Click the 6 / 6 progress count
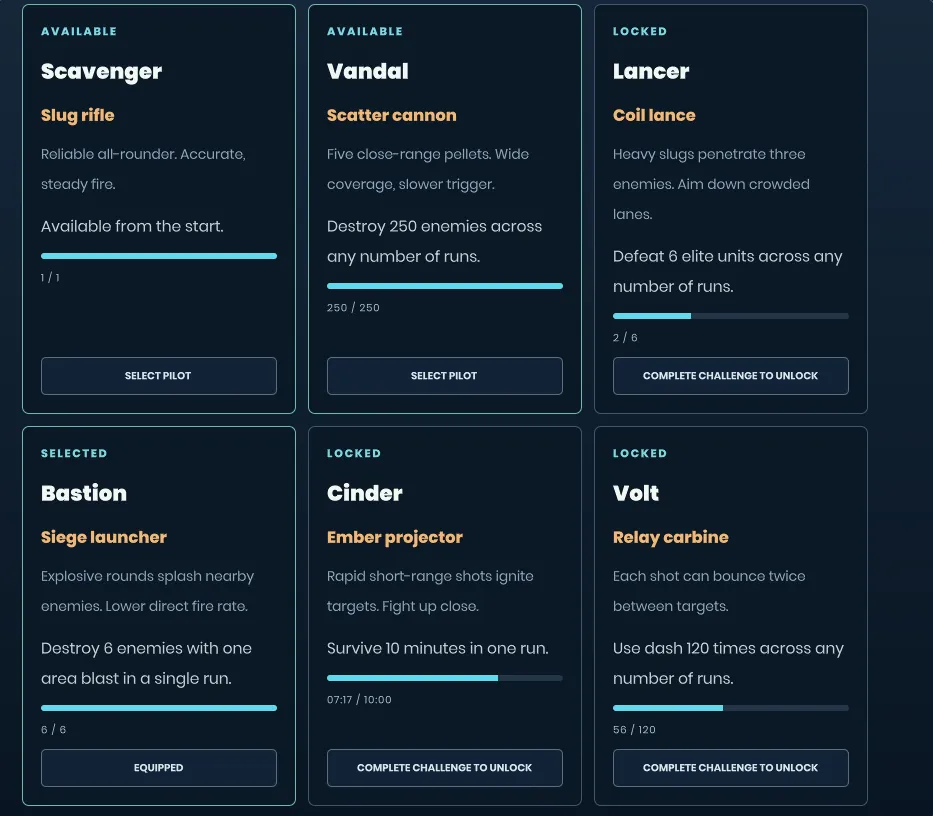The width and height of the screenshot is (933, 816). pyautogui.click(x=53, y=730)
